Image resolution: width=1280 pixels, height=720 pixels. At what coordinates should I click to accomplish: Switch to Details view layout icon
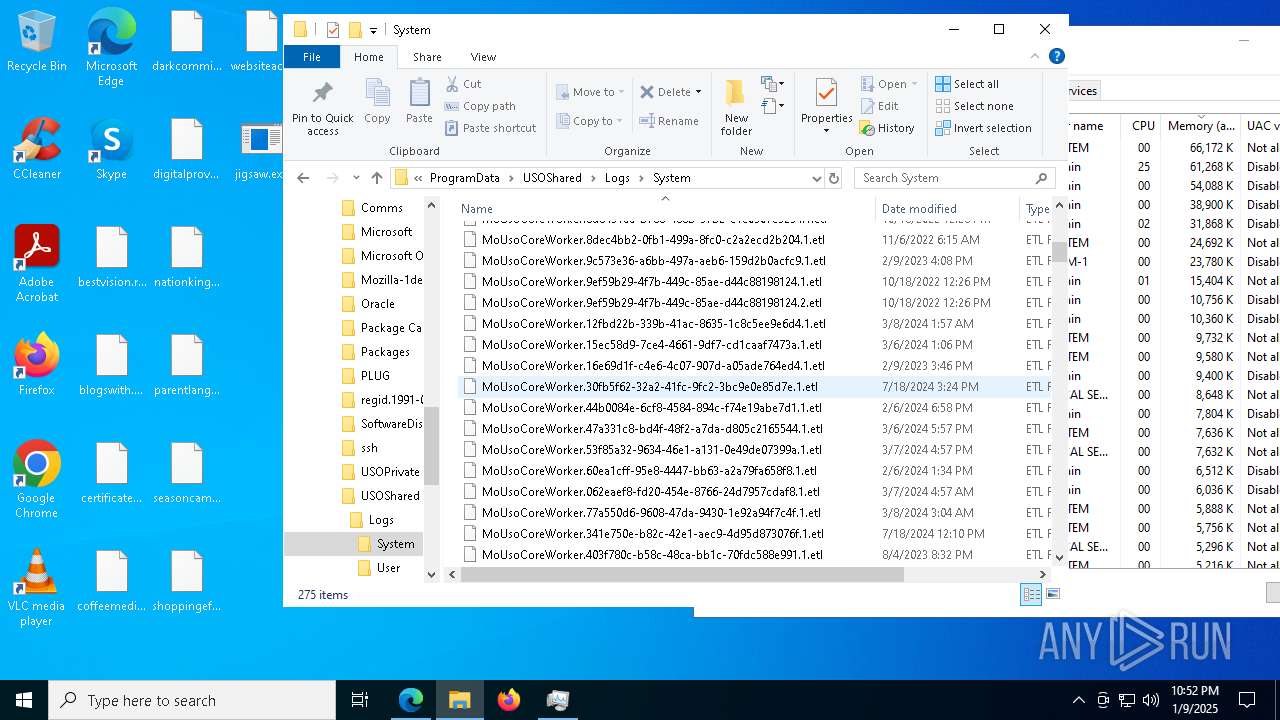pyautogui.click(x=1031, y=594)
